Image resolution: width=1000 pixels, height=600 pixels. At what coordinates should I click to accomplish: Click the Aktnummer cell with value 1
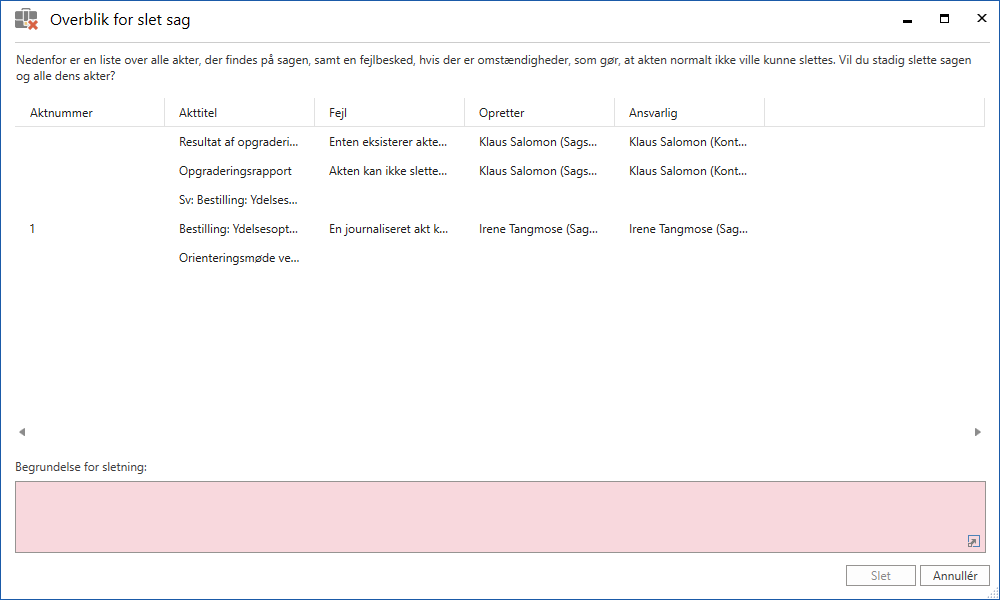(33, 229)
